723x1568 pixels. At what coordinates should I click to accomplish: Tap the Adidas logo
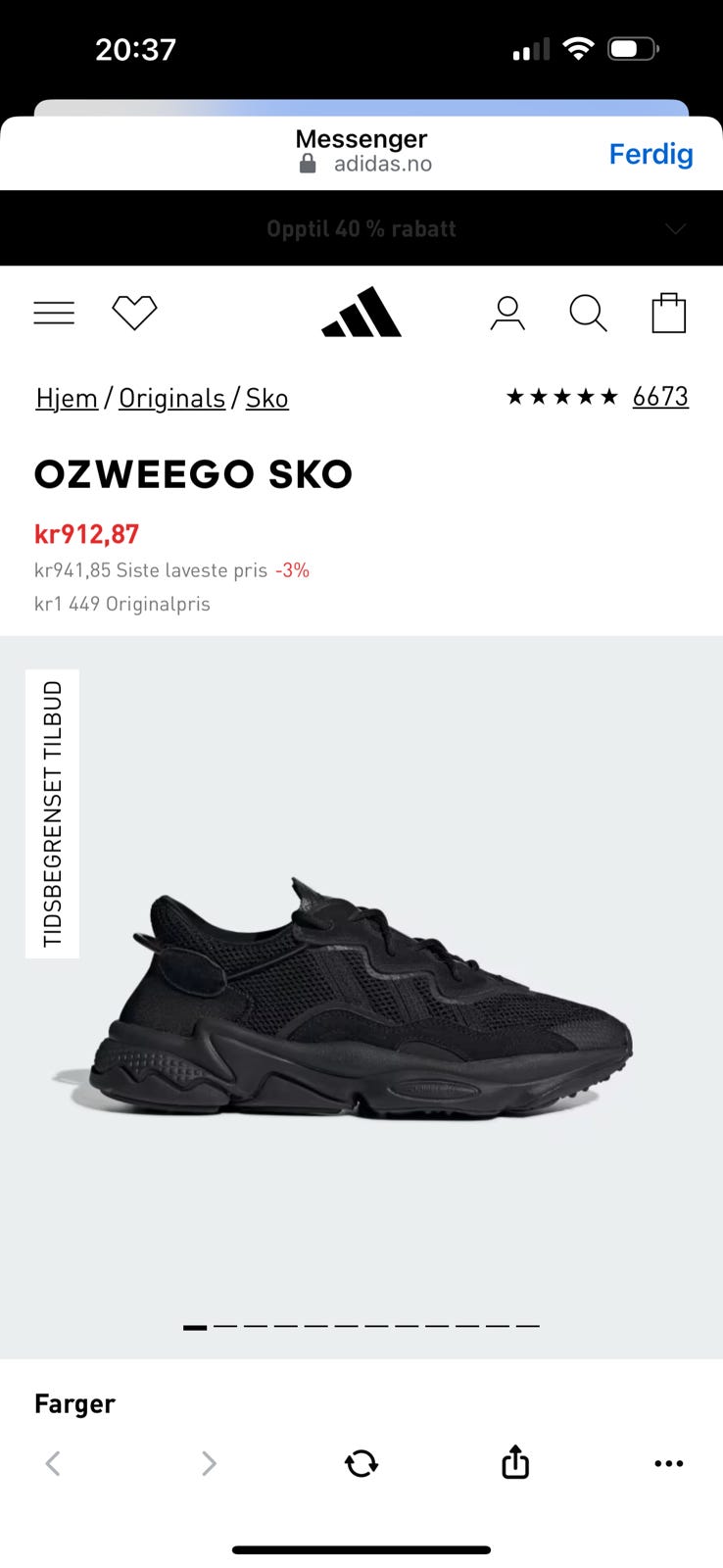361,312
